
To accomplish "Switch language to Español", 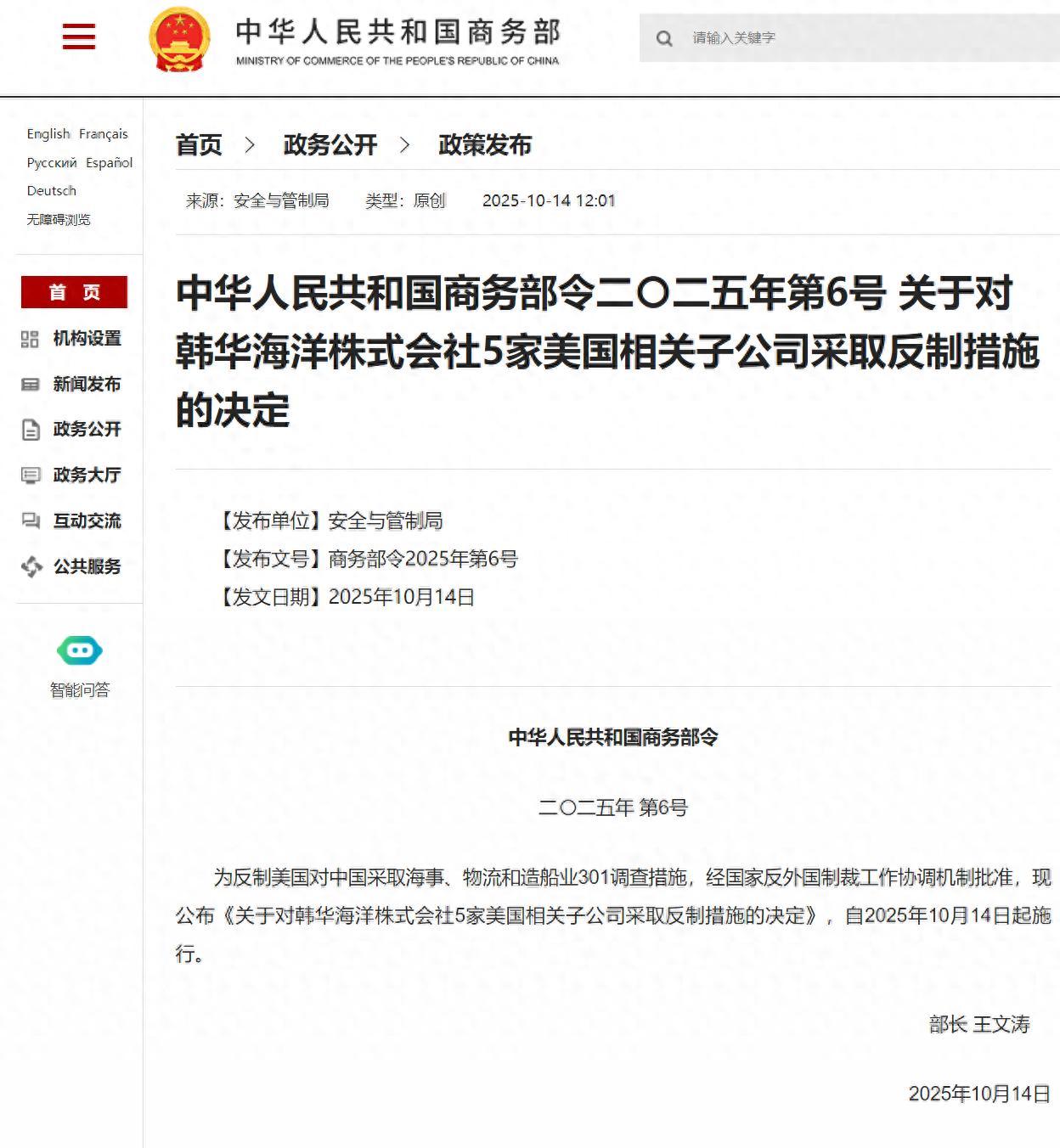I will 110,163.
